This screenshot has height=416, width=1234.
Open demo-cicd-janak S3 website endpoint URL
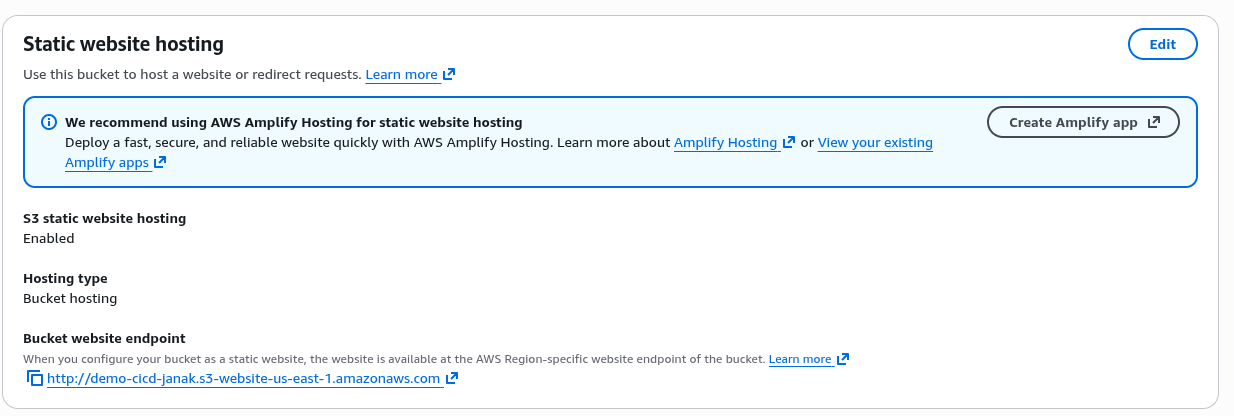tap(243, 379)
